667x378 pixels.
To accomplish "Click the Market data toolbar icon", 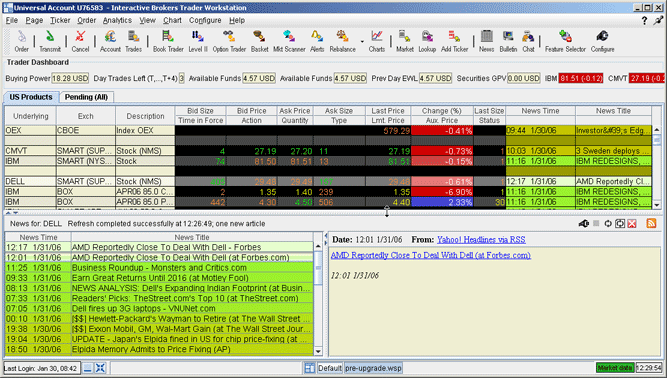I will pos(405,41).
